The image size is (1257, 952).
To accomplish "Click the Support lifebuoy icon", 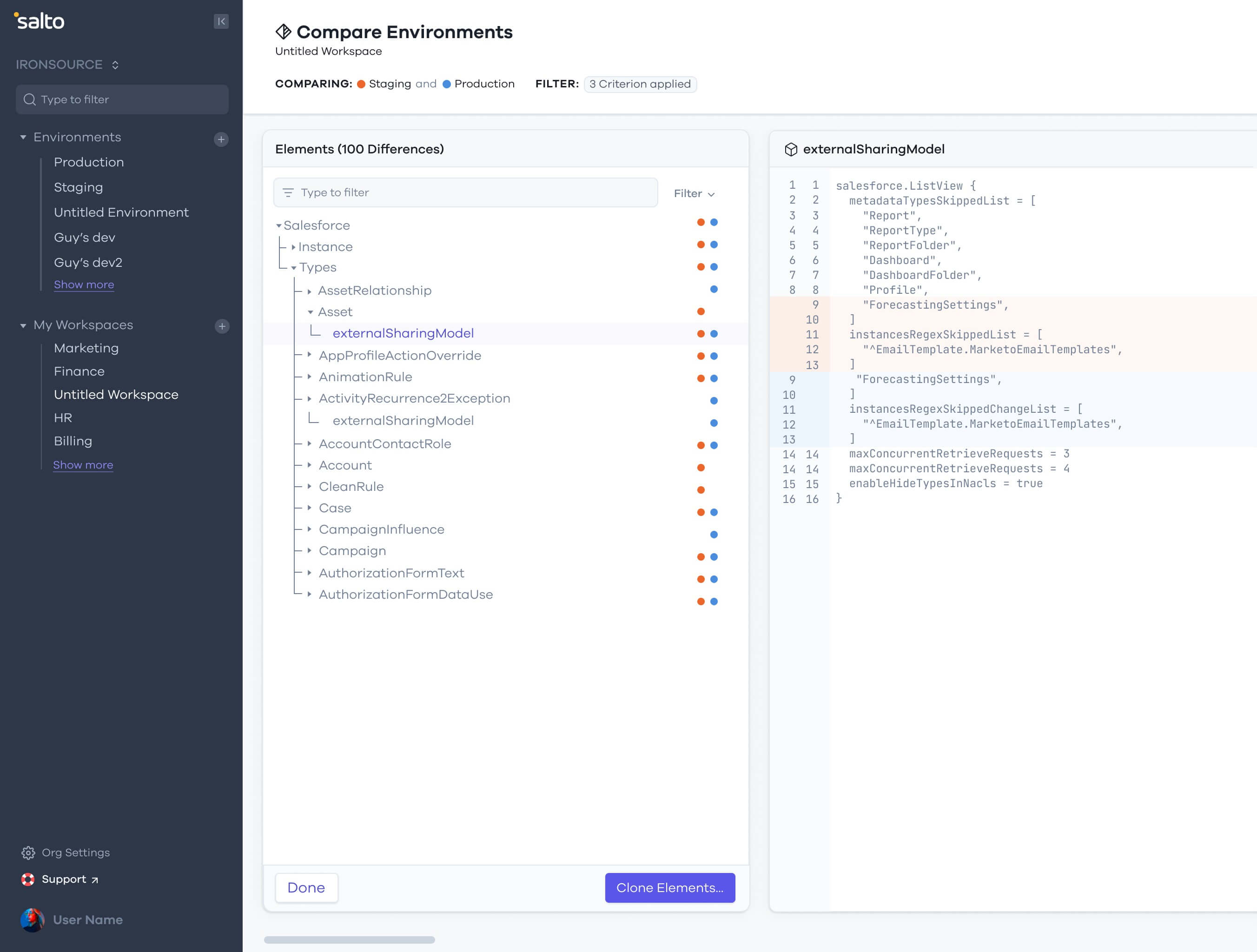I will point(28,879).
